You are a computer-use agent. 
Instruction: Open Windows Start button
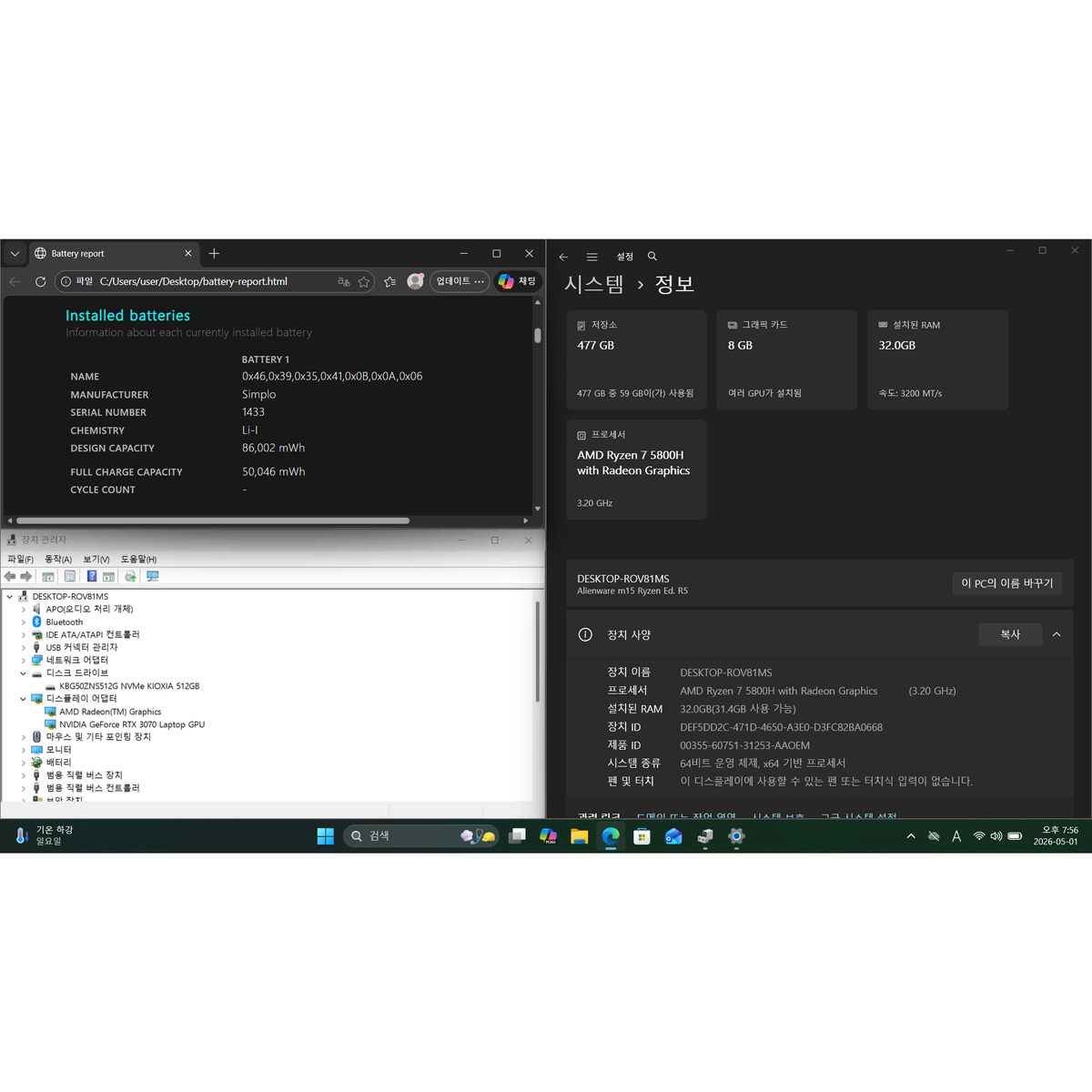click(325, 836)
